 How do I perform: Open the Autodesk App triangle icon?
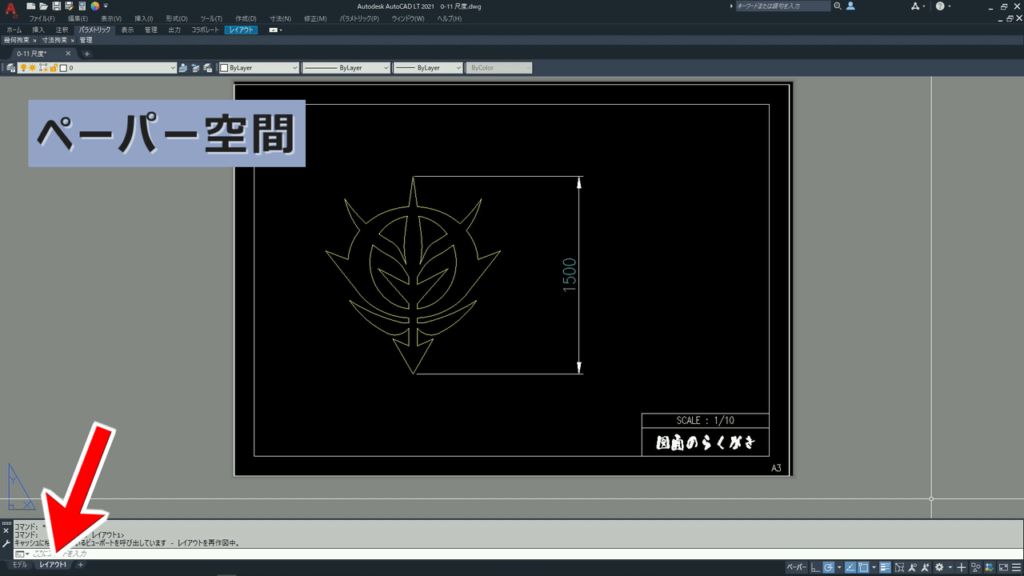[915, 6]
